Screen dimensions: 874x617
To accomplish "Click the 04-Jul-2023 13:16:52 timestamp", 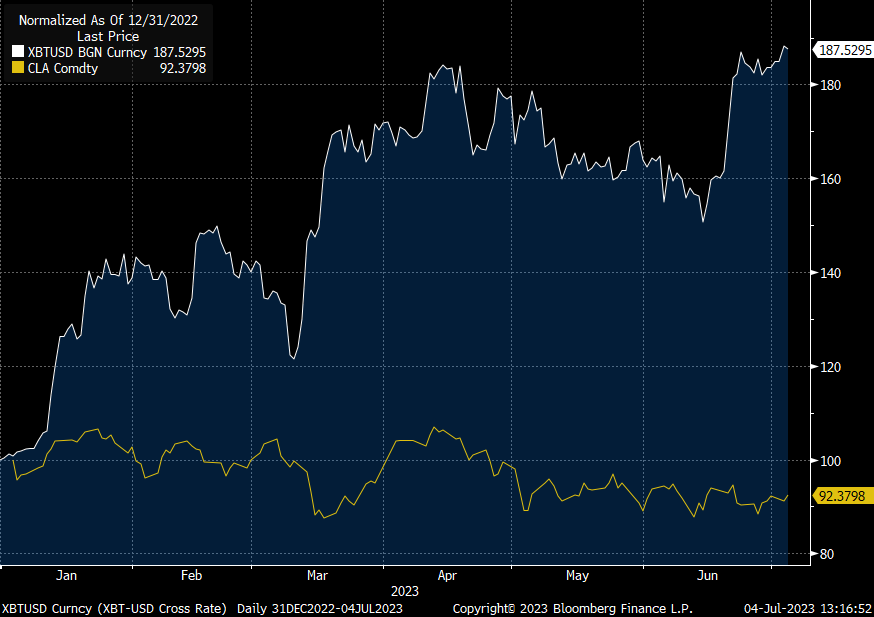I will click(x=806, y=608).
